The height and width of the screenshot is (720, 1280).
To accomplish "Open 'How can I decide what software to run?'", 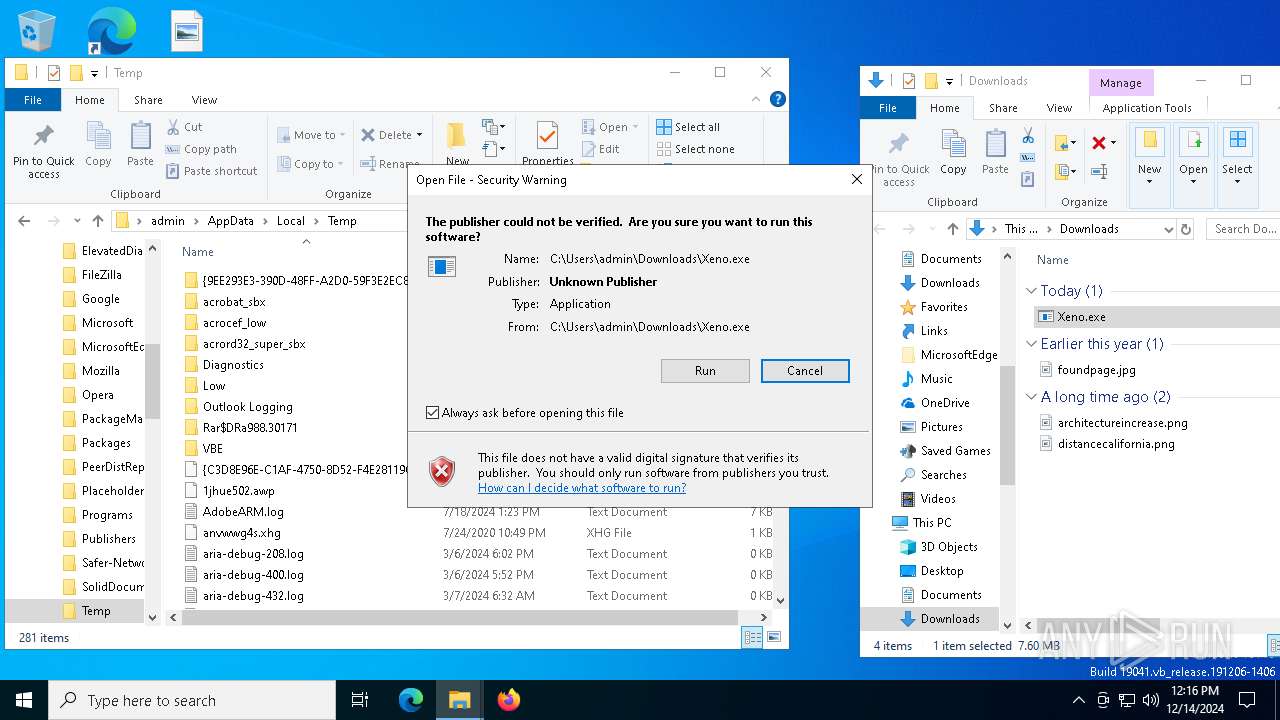I will point(582,488).
